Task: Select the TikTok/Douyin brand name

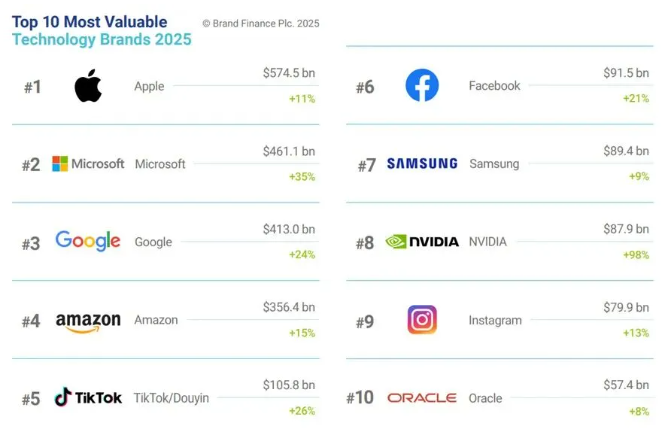Action: pyautogui.click(x=172, y=398)
